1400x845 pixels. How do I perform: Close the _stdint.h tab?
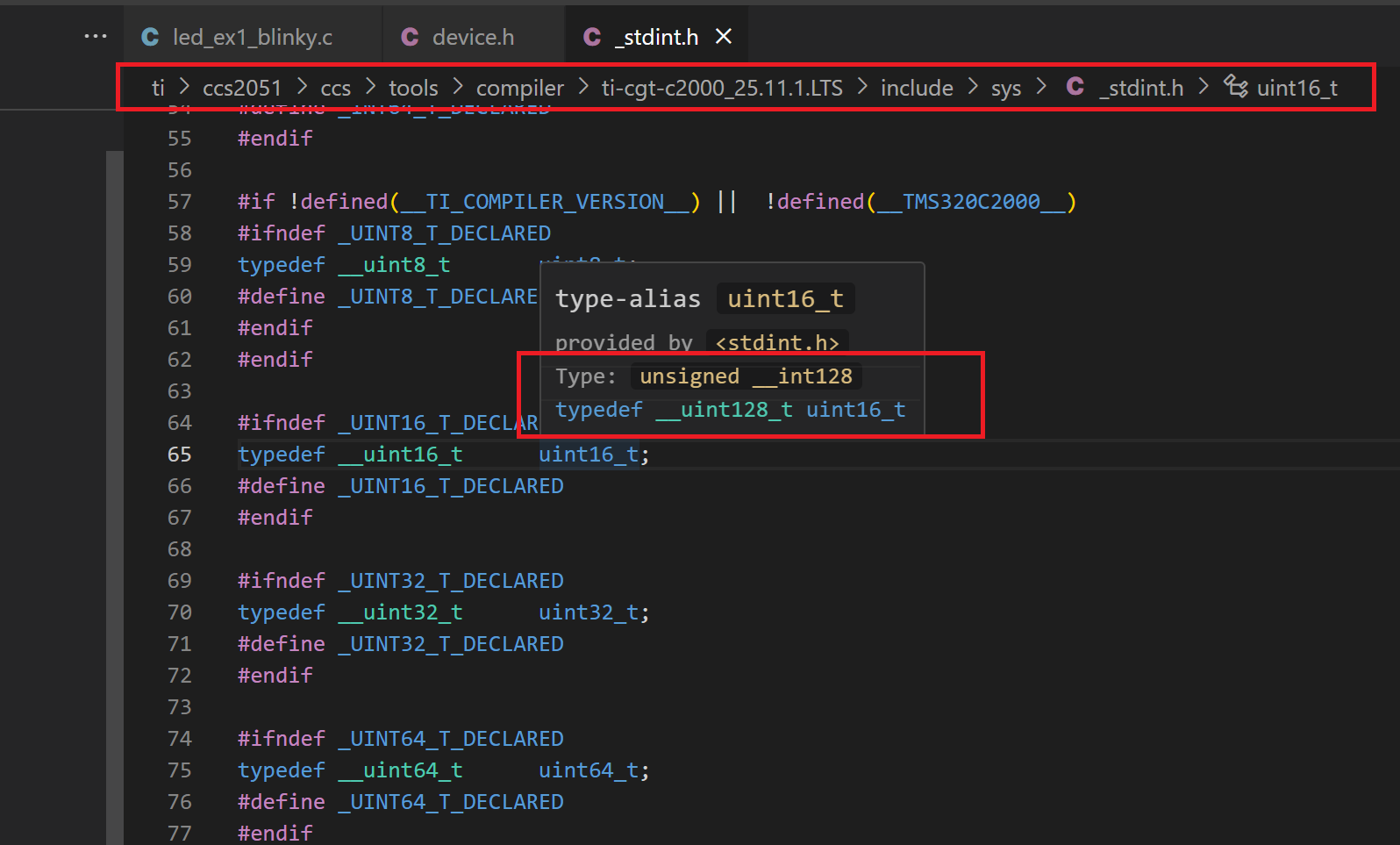pos(724,37)
